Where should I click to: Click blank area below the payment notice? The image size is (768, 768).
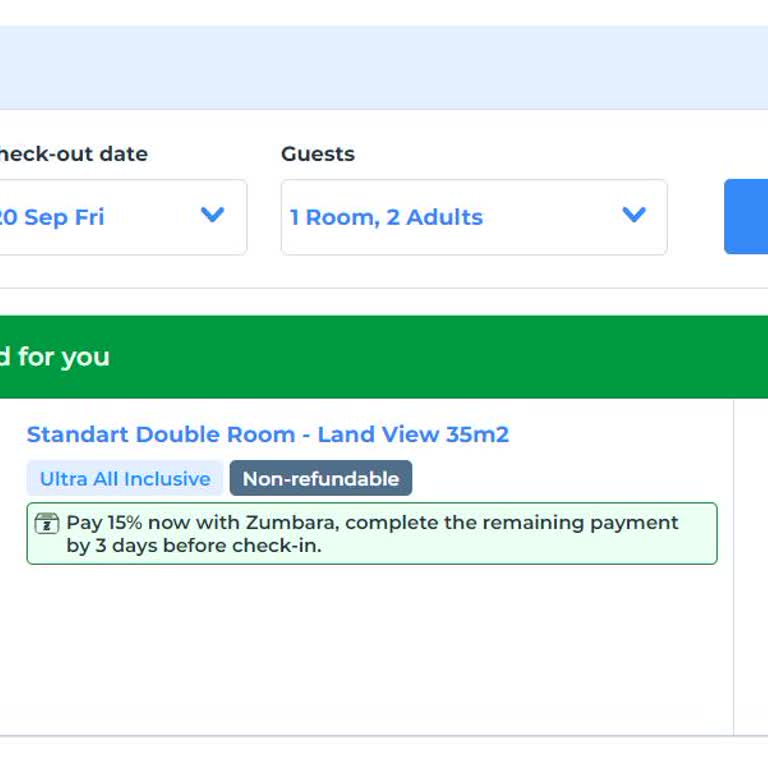tap(370, 650)
